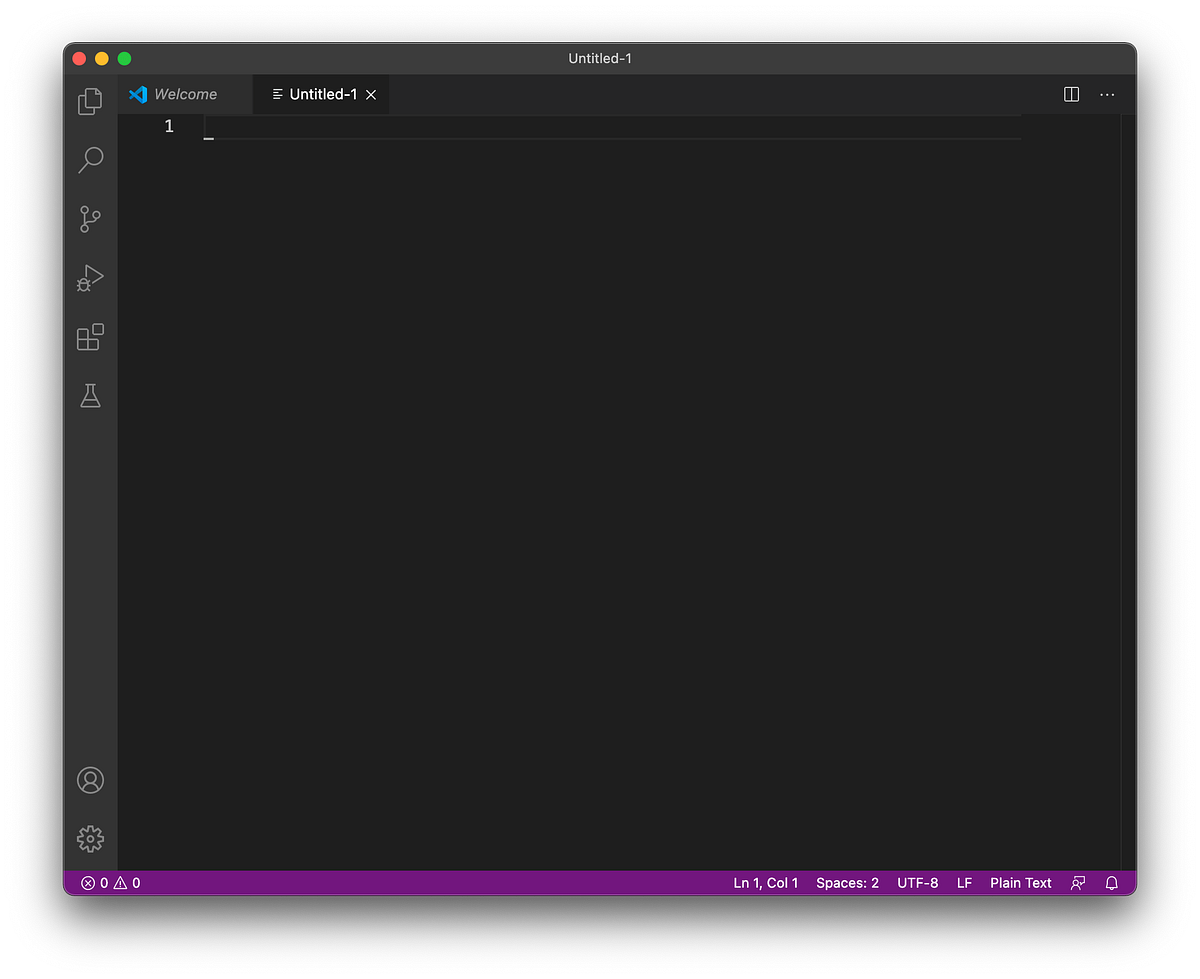The image size is (1200, 979).
Task: Open the editor More Actions menu
Action: point(1107,94)
